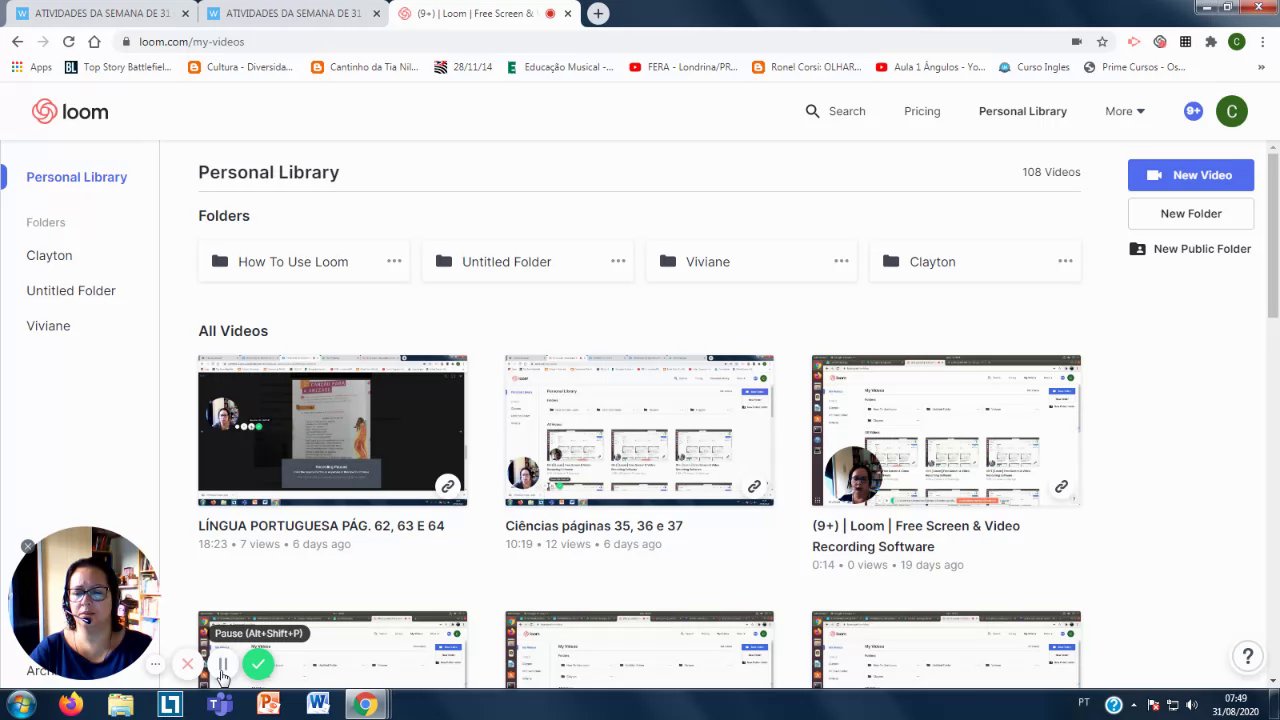The height and width of the screenshot is (720, 1280).
Task: Open recording more options dots beside cancel
Action: click(155, 664)
